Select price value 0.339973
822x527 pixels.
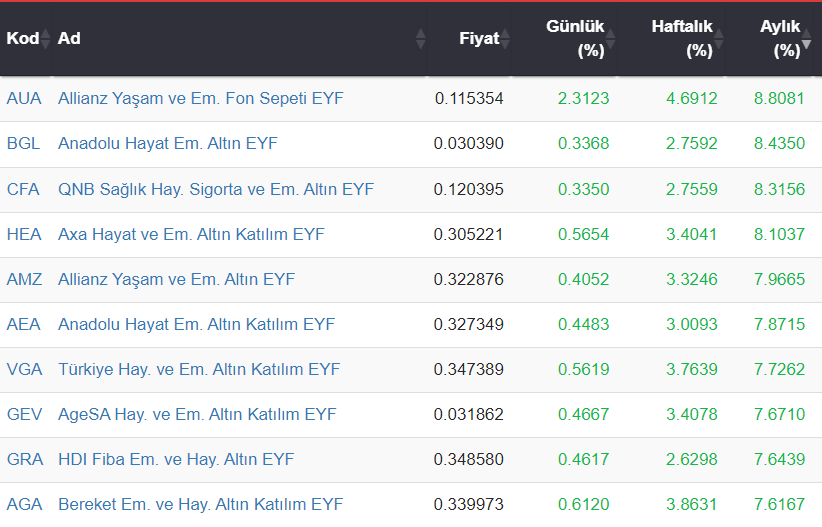coord(469,505)
